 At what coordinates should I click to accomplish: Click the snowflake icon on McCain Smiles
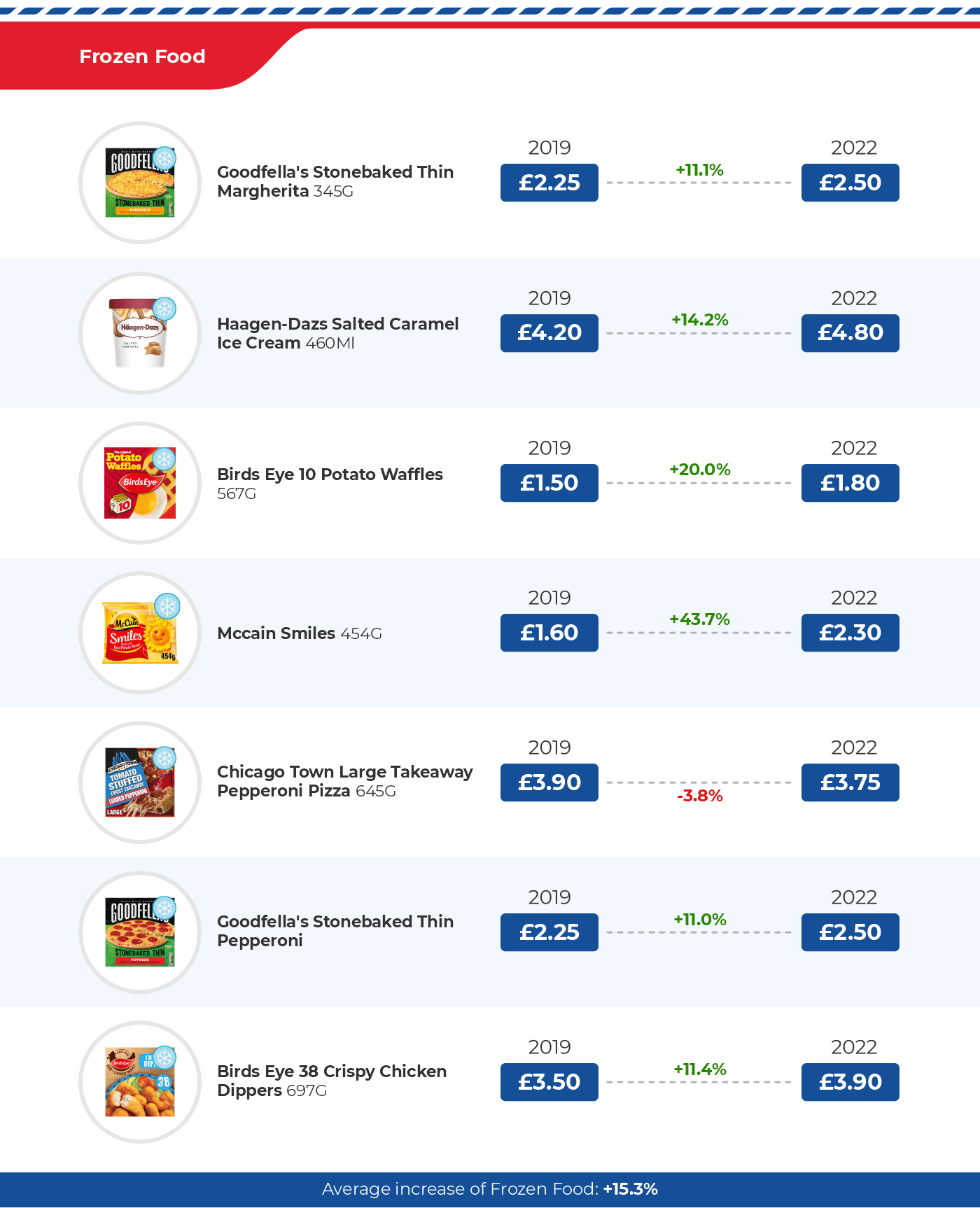(167, 606)
